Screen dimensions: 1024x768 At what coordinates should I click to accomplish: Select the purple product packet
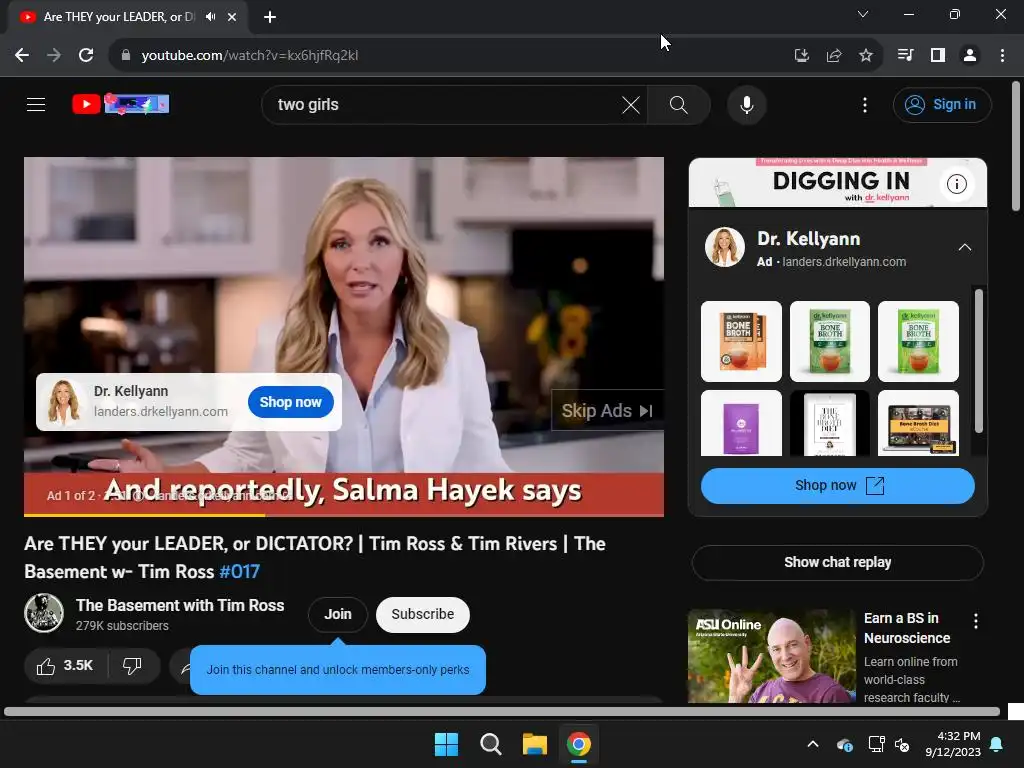point(741,423)
